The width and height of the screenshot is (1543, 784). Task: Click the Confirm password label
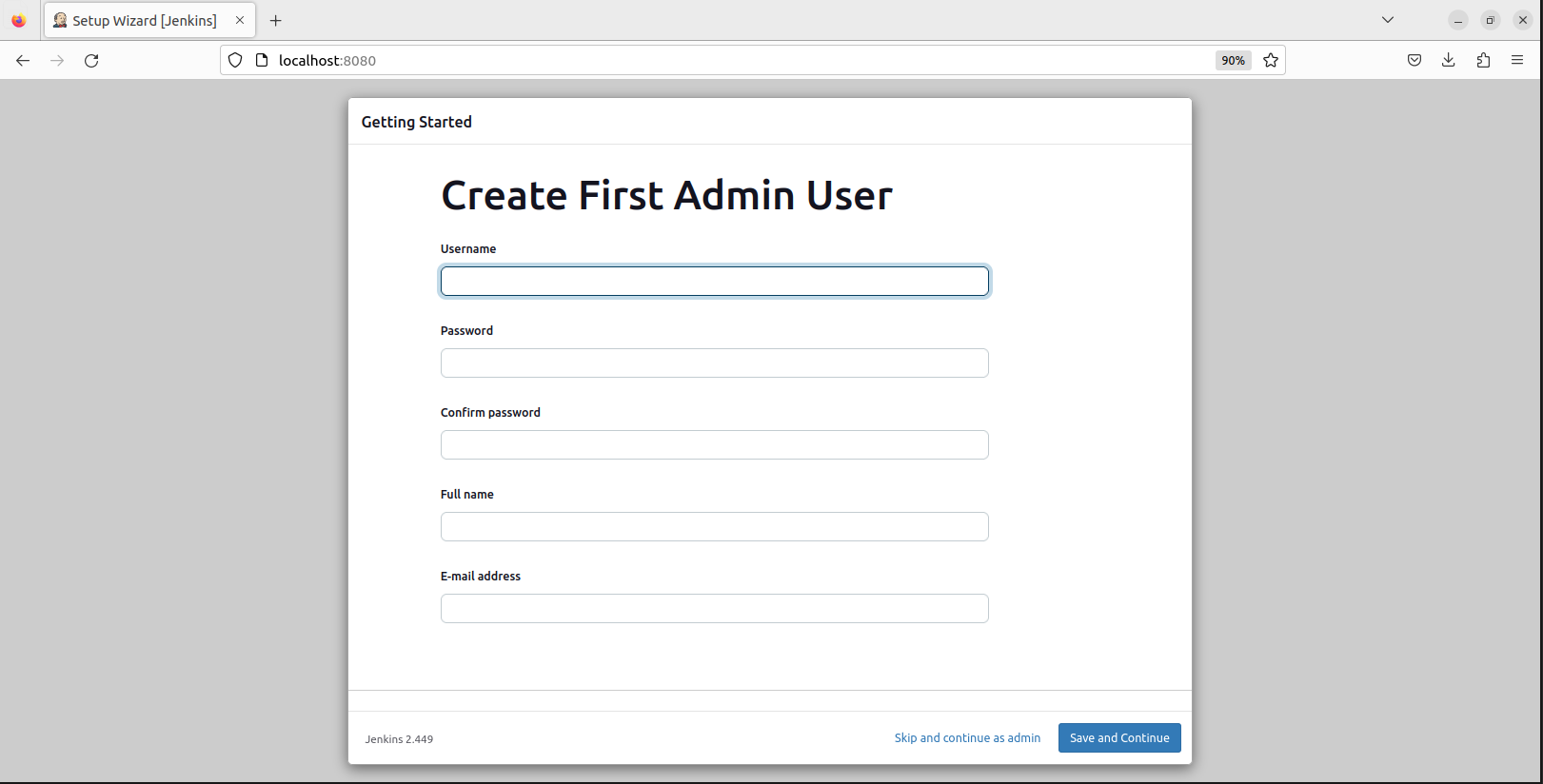(490, 413)
